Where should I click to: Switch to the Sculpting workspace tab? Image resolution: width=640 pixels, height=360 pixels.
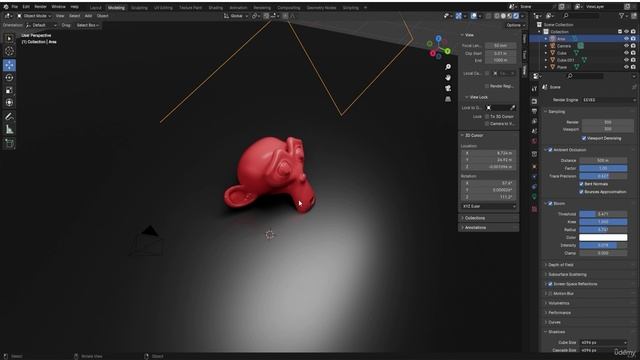139,8
